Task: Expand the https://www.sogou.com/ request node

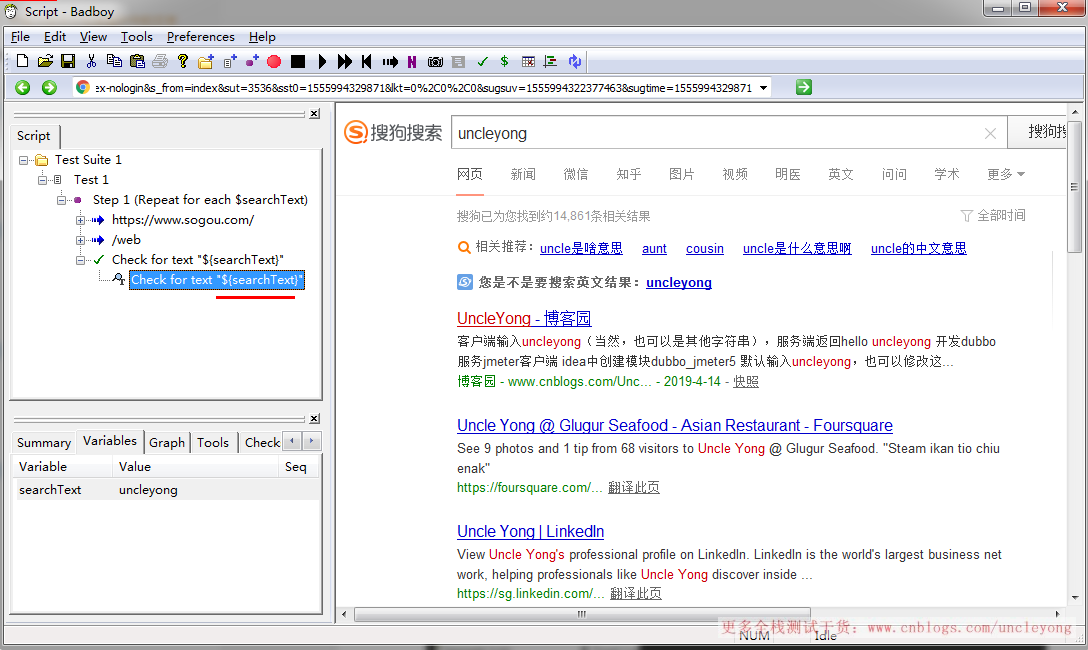Action: [80, 221]
